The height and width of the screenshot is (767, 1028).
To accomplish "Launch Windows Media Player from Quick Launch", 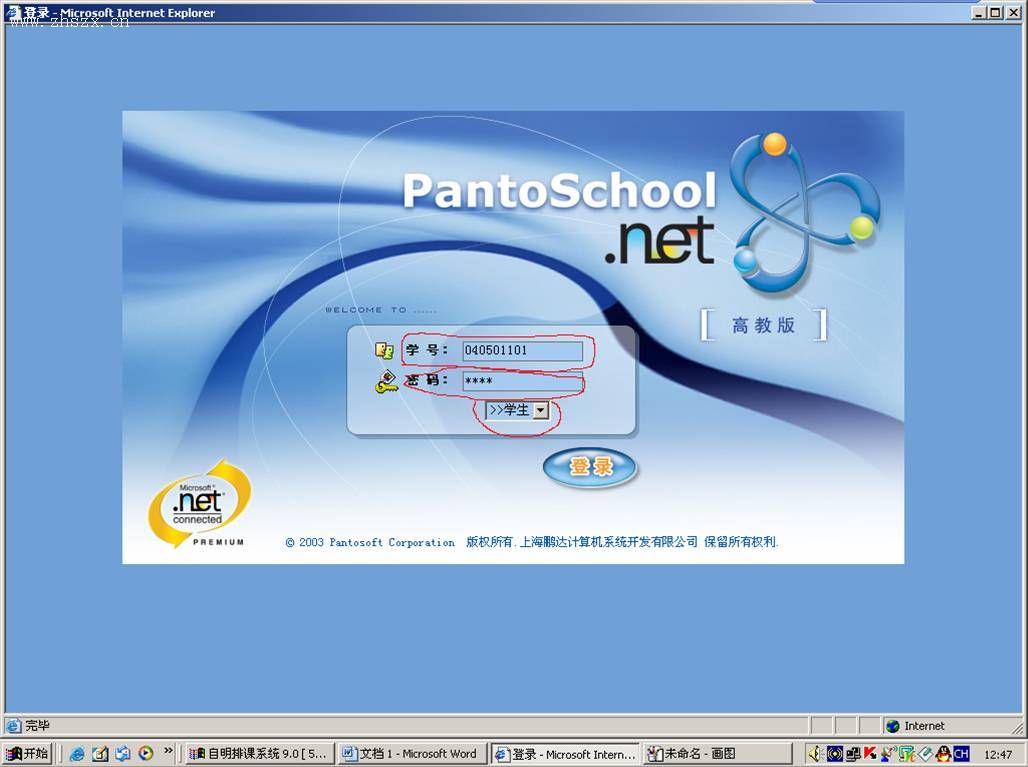I will click(x=146, y=754).
